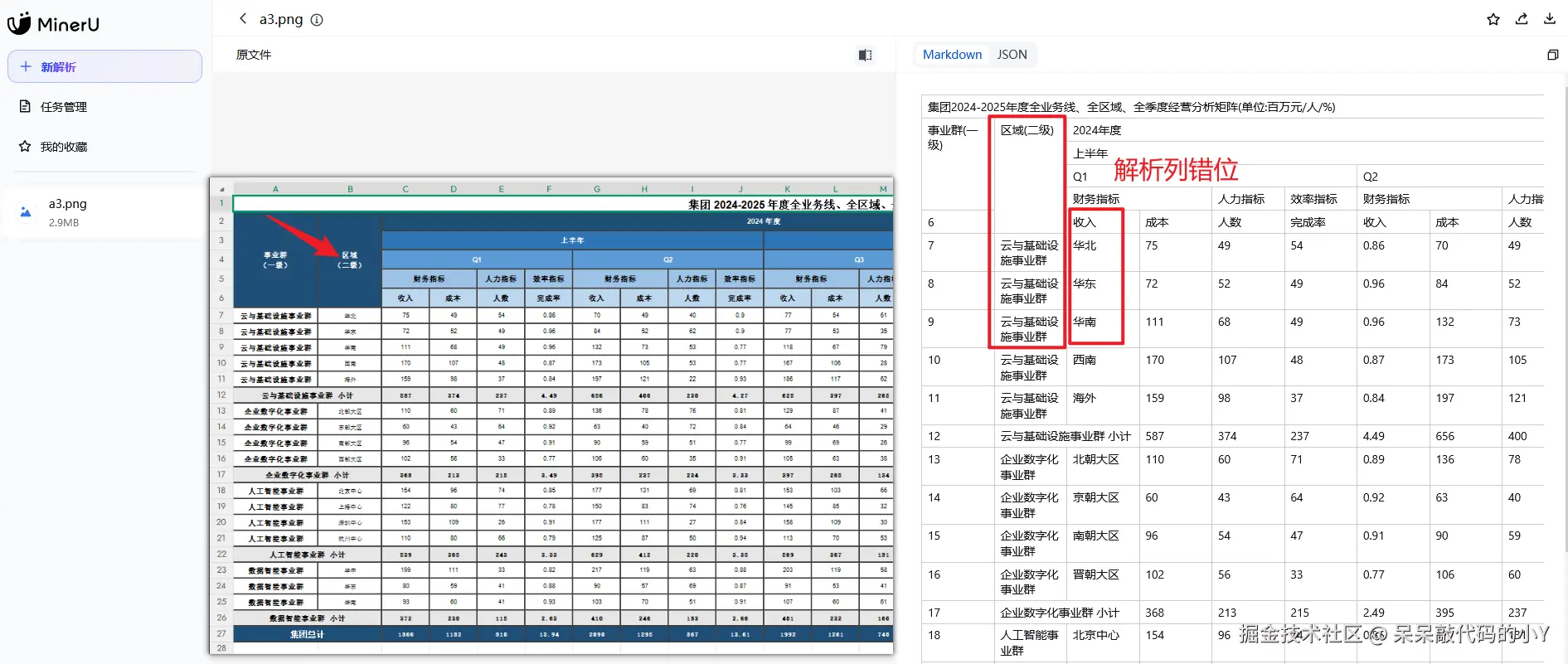Select the a3.png file entry in sidebar
Viewport: 1568px width, 664px height.
tap(104, 212)
